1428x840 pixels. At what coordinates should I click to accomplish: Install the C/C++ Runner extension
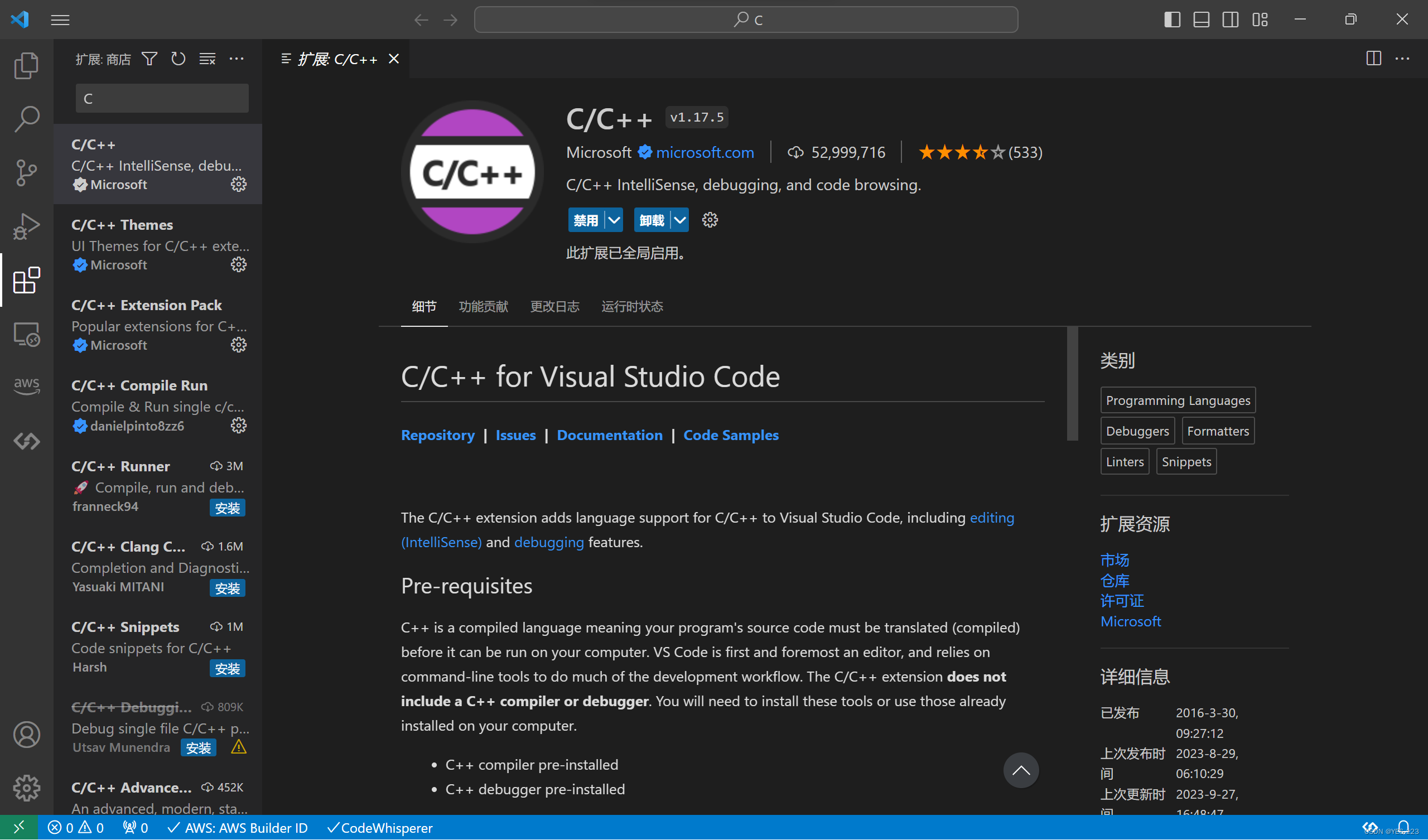point(227,508)
